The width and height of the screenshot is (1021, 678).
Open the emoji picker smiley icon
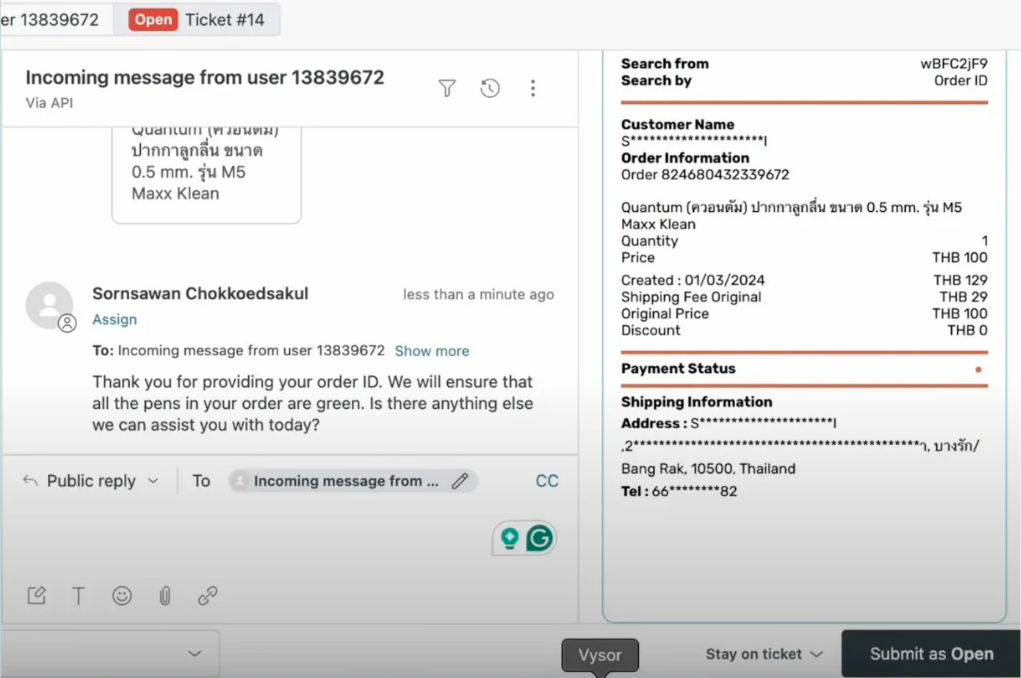tap(122, 596)
